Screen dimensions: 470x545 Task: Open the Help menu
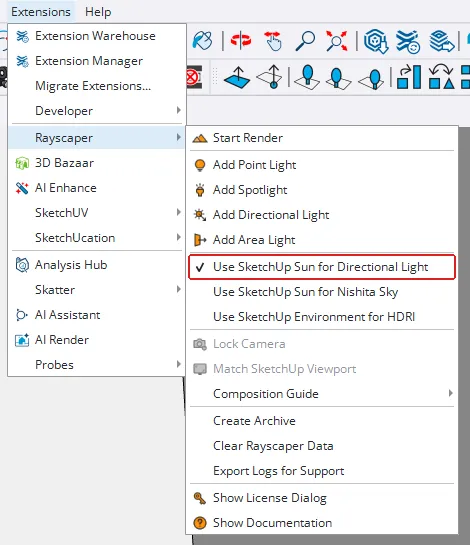pos(98,12)
